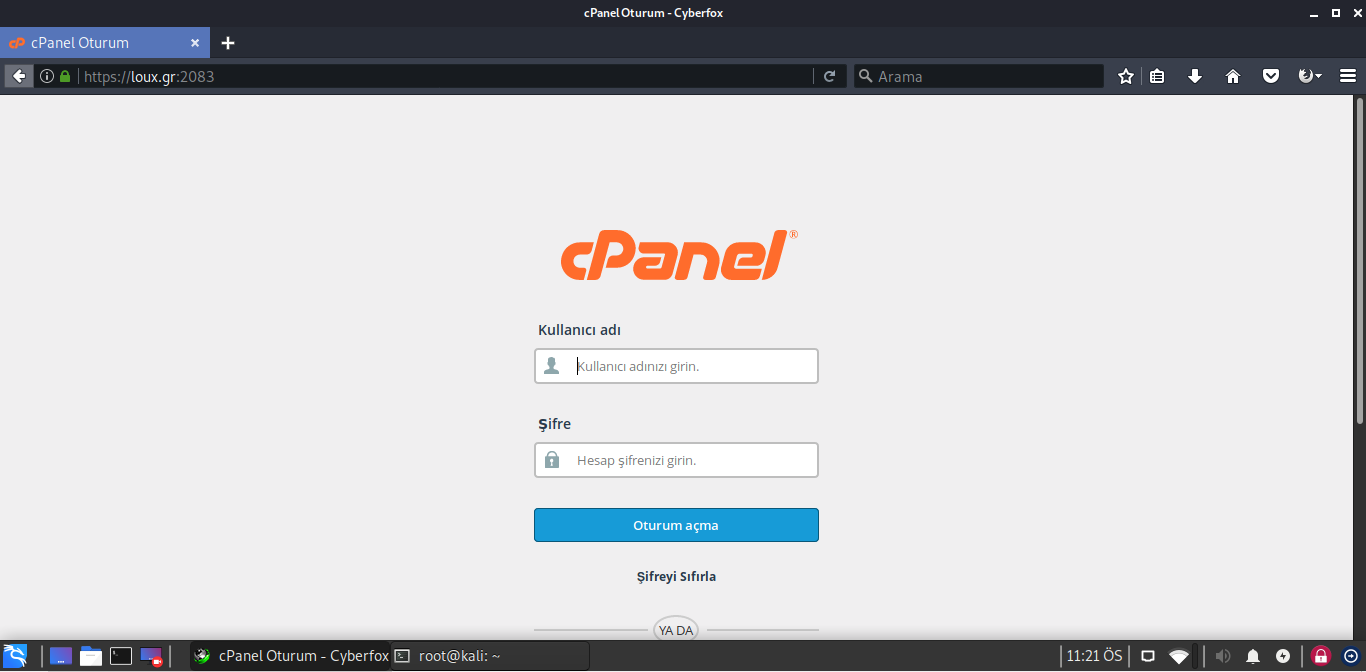Image resolution: width=1366 pixels, height=672 pixels.
Task: Click the page vertical scrollbar
Action: (1359, 260)
